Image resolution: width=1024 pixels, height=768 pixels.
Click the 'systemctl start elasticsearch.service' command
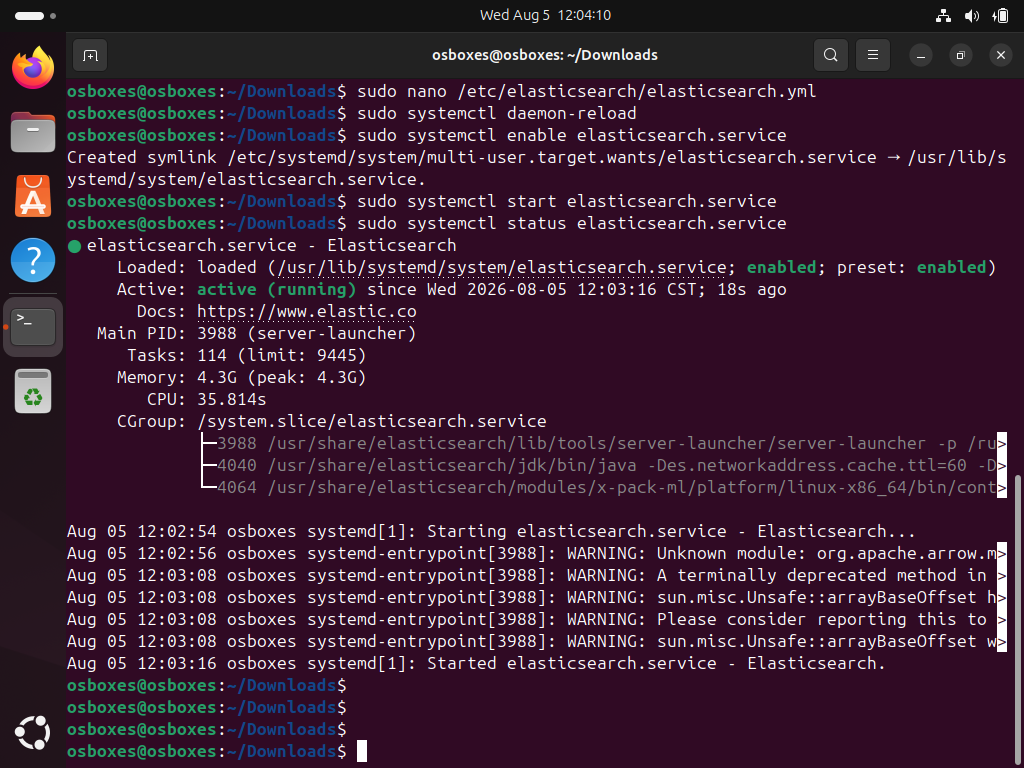(567, 201)
